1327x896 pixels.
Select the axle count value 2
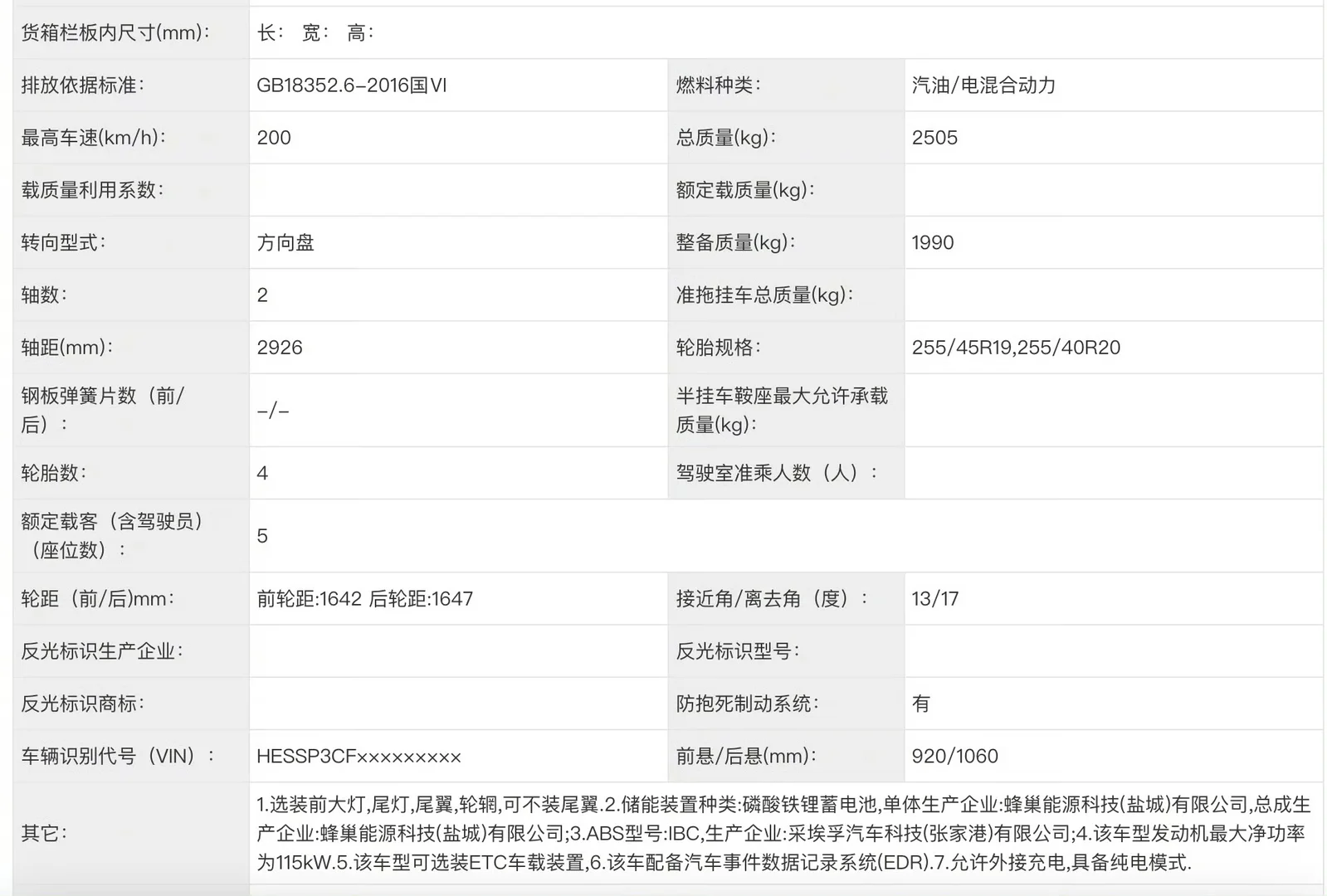[x=262, y=295]
